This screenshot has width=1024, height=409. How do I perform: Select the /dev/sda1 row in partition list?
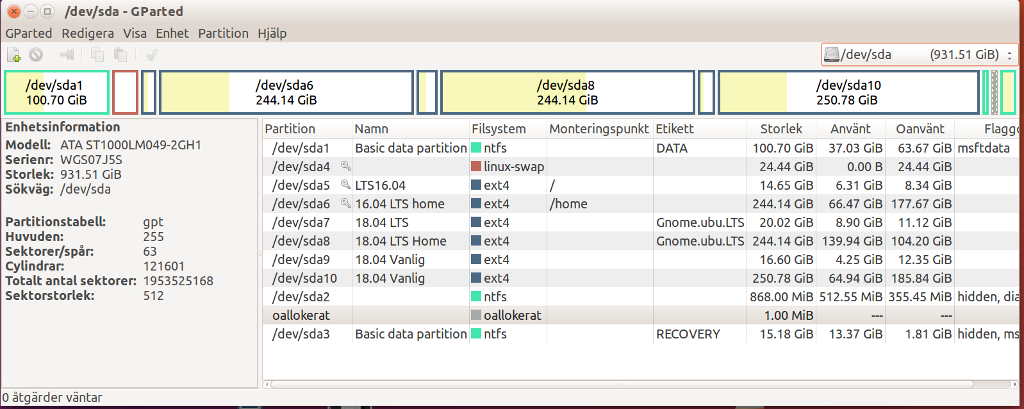coord(643,148)
